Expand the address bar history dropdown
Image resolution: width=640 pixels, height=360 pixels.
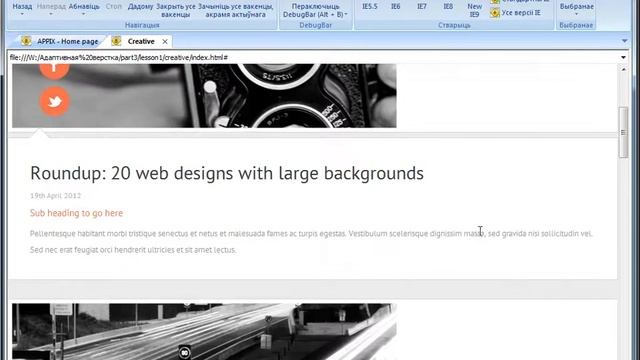point(623,57)
